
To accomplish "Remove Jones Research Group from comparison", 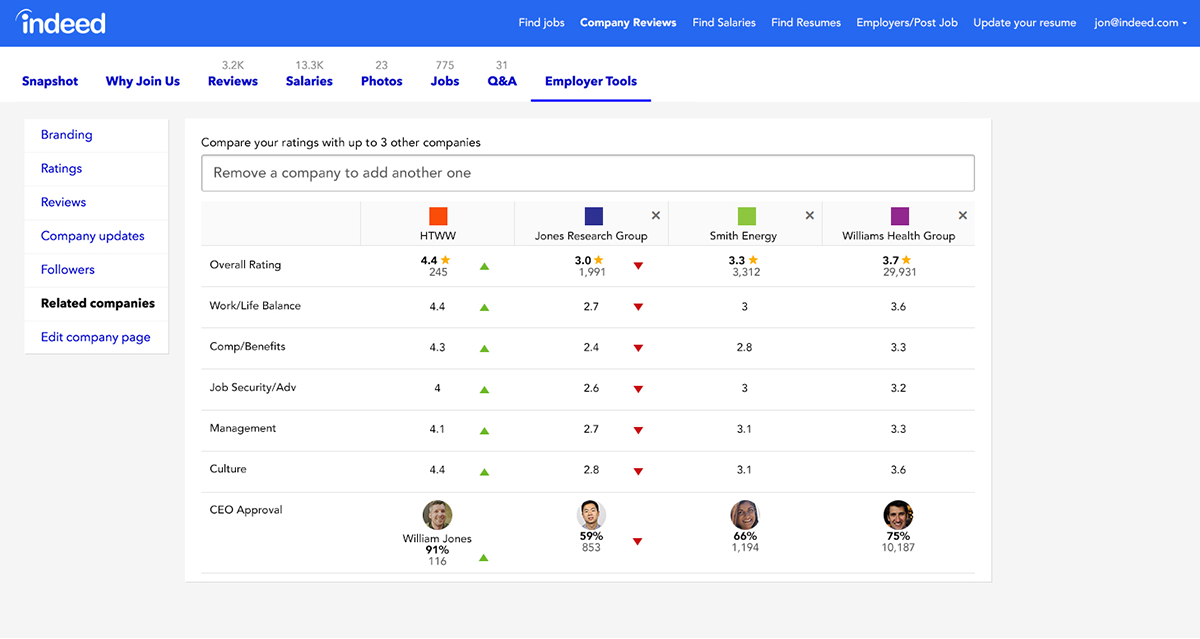I will click(x=656, y=215).
